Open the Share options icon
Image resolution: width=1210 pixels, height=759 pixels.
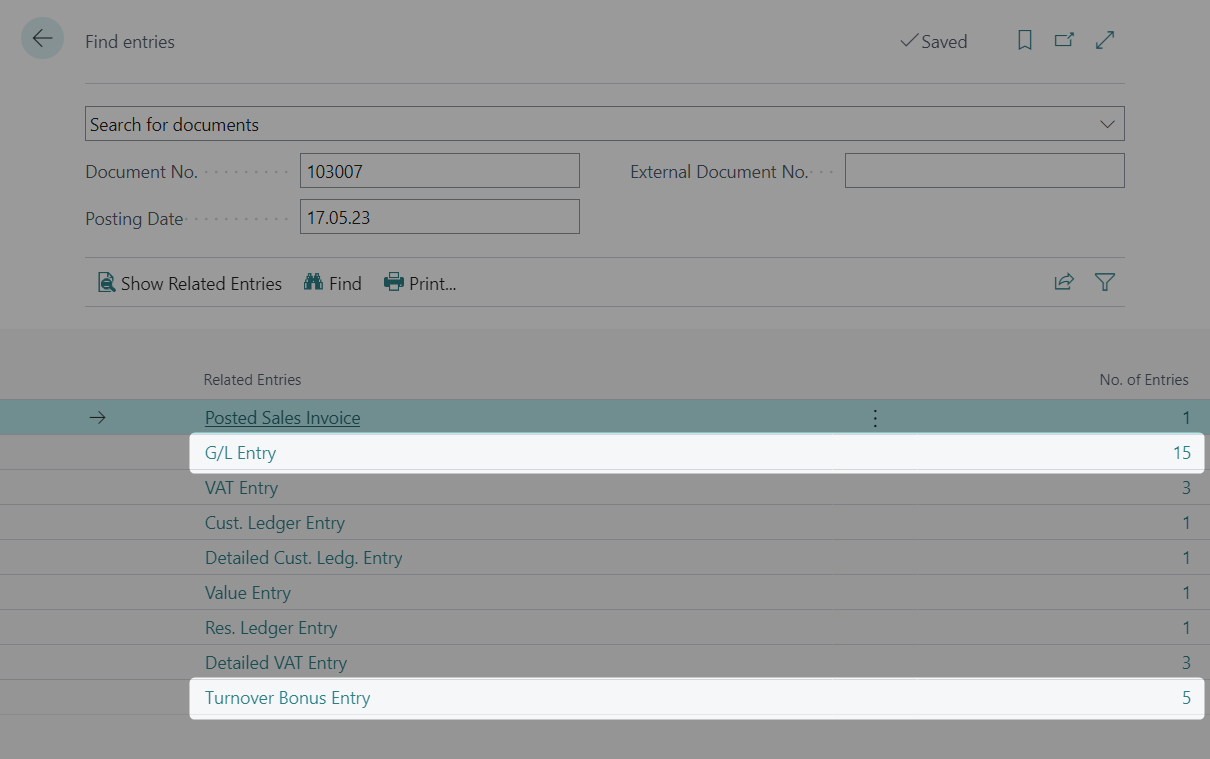[1063, 282]
